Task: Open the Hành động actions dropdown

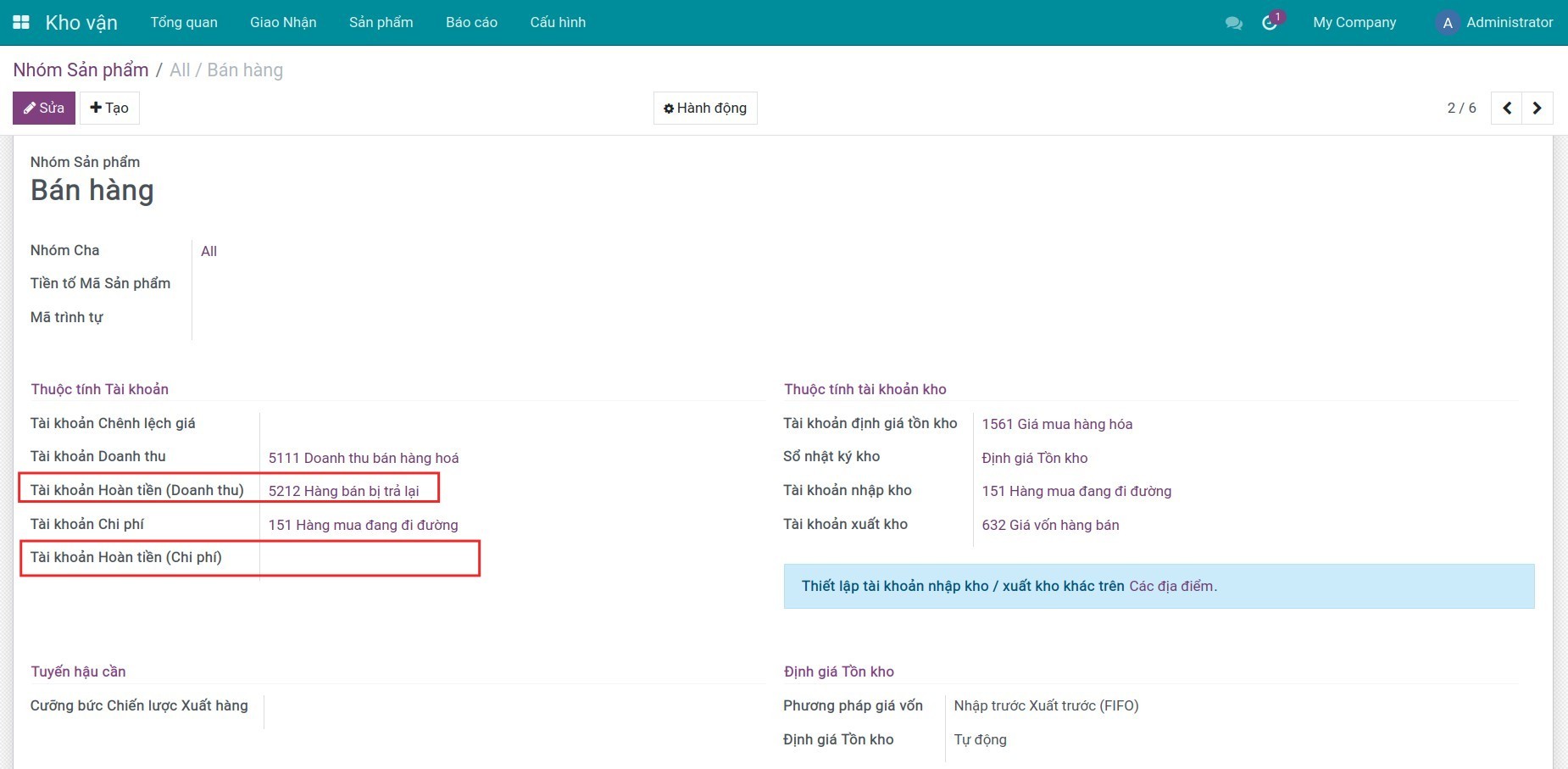Action: point(705,109)
